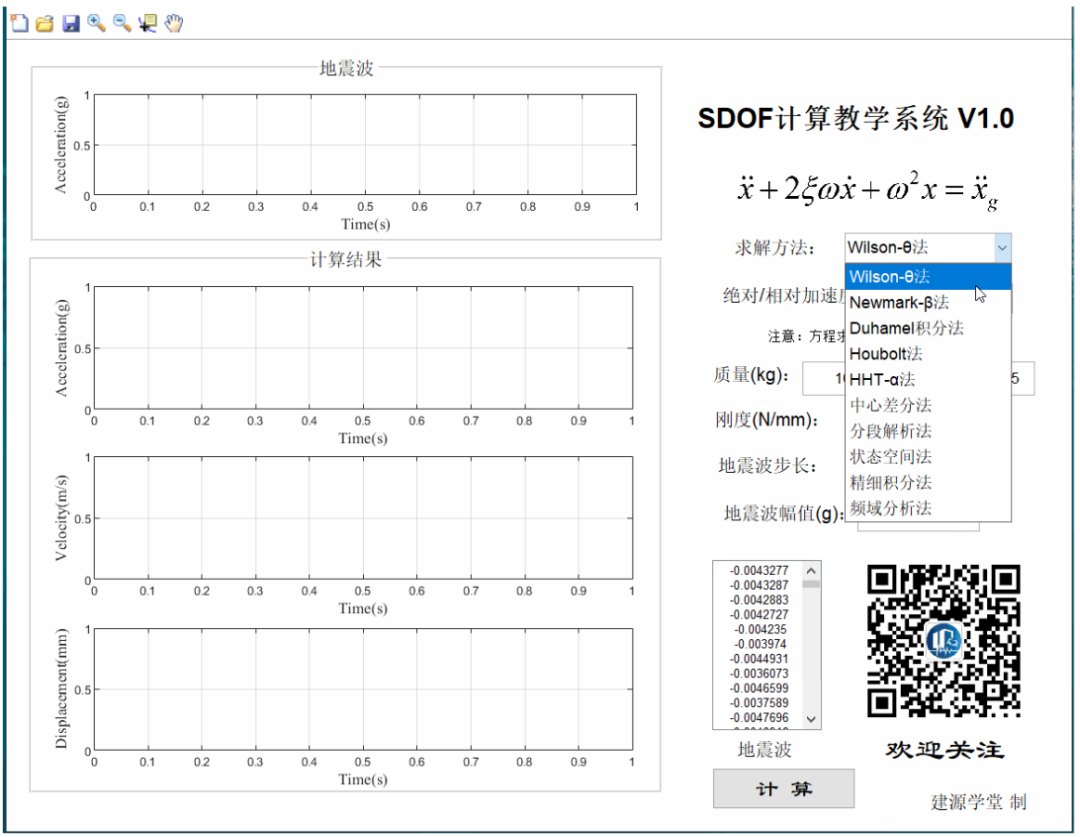Pick 中心差分法 from the method list
Screen dimensions: 1080x837
coord(928,405)
